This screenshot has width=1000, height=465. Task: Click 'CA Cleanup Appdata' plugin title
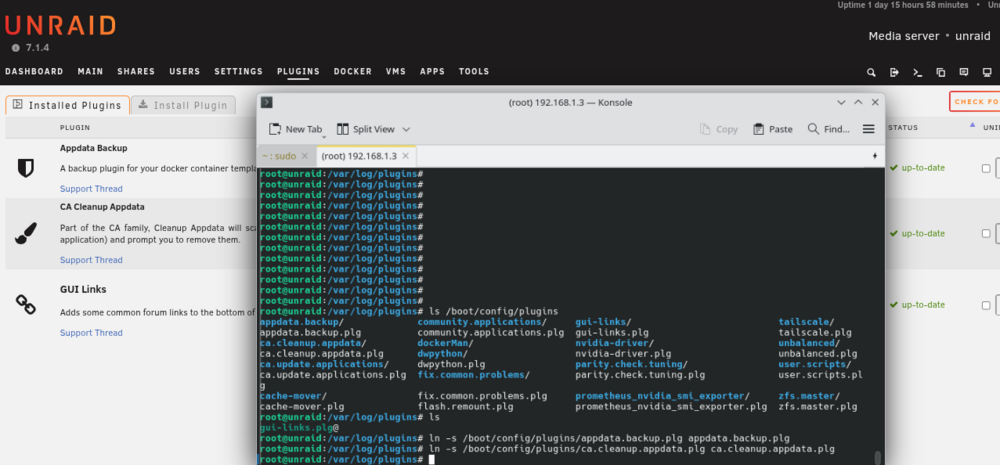tap(102, 207)
